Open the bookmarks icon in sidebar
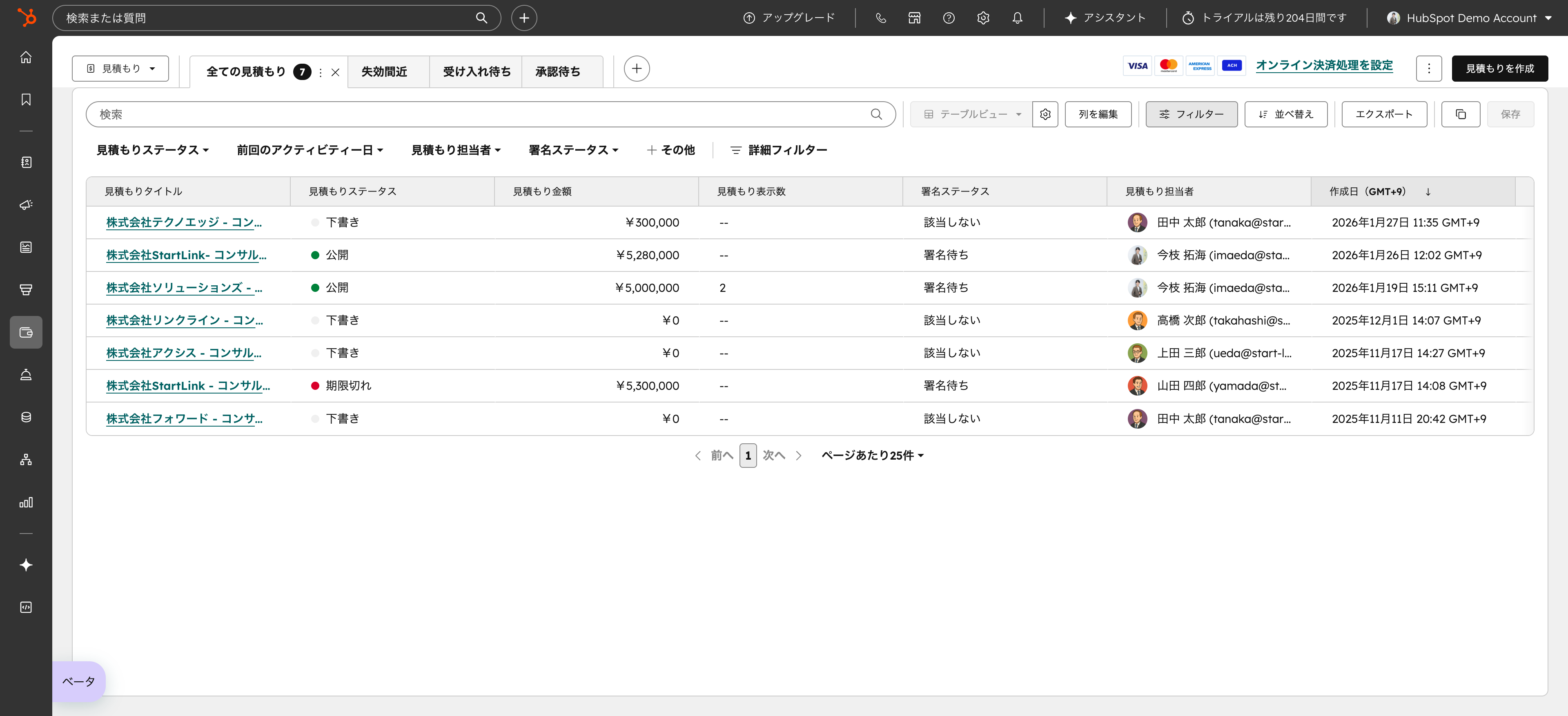This screenshot has height=716, width=1568. [26, 100]
